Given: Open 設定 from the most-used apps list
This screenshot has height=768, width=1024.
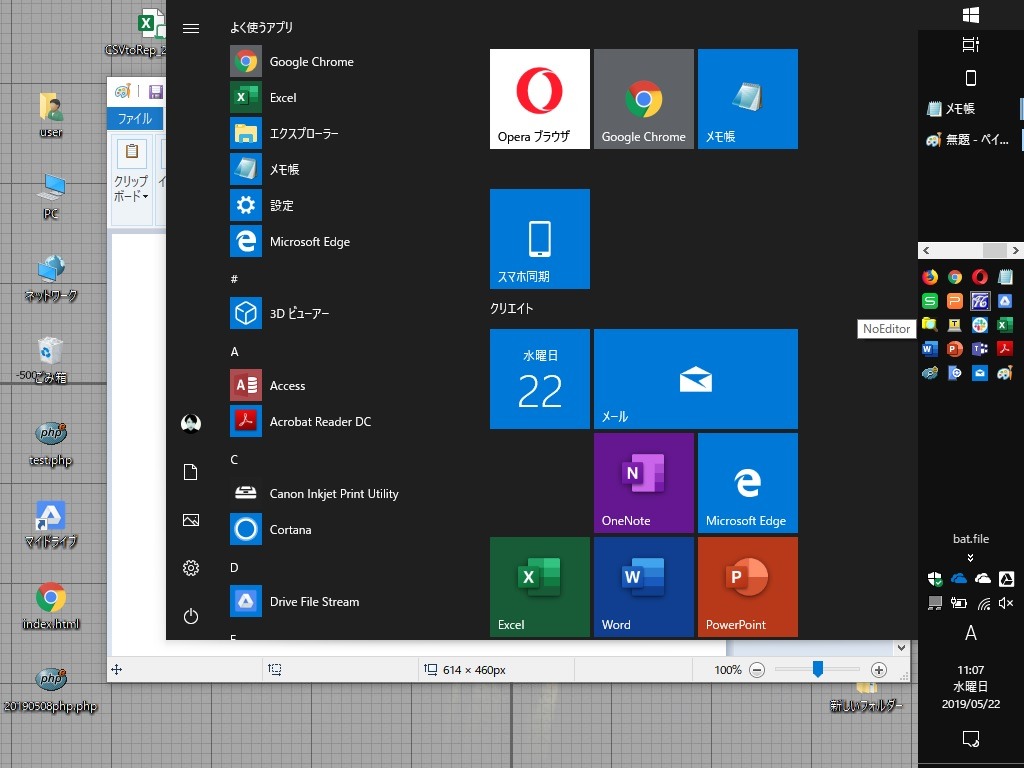Looking at the screenshot, I should click(262, 205).
